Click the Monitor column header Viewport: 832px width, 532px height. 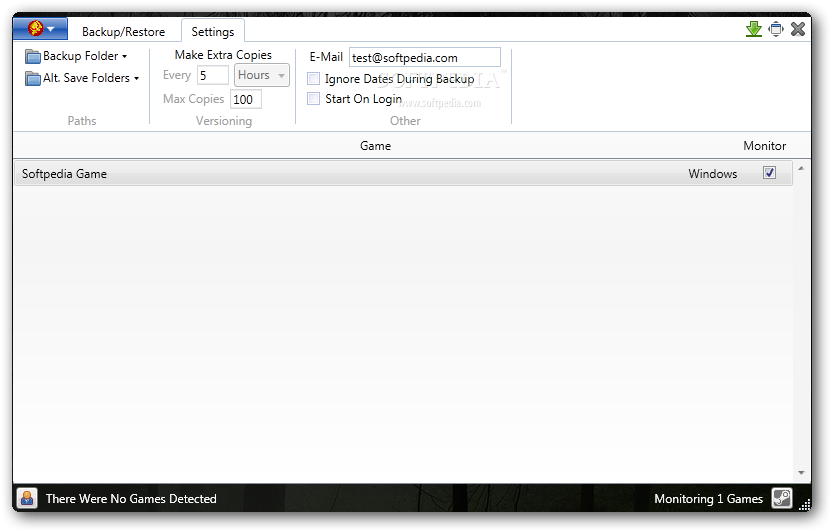tap(764, 146)
